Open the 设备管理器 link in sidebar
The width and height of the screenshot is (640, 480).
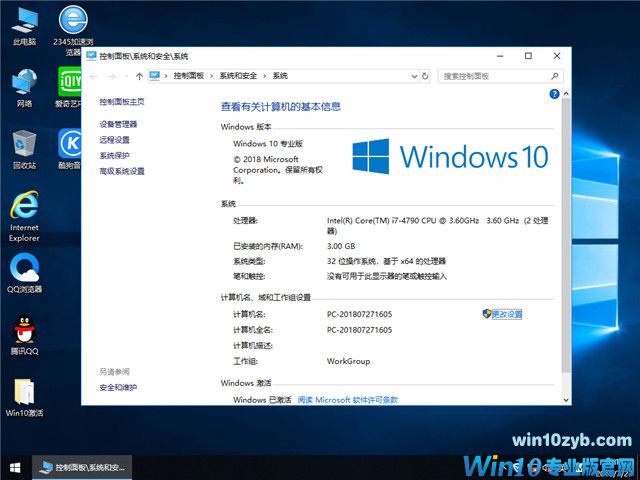click(118, 124)
